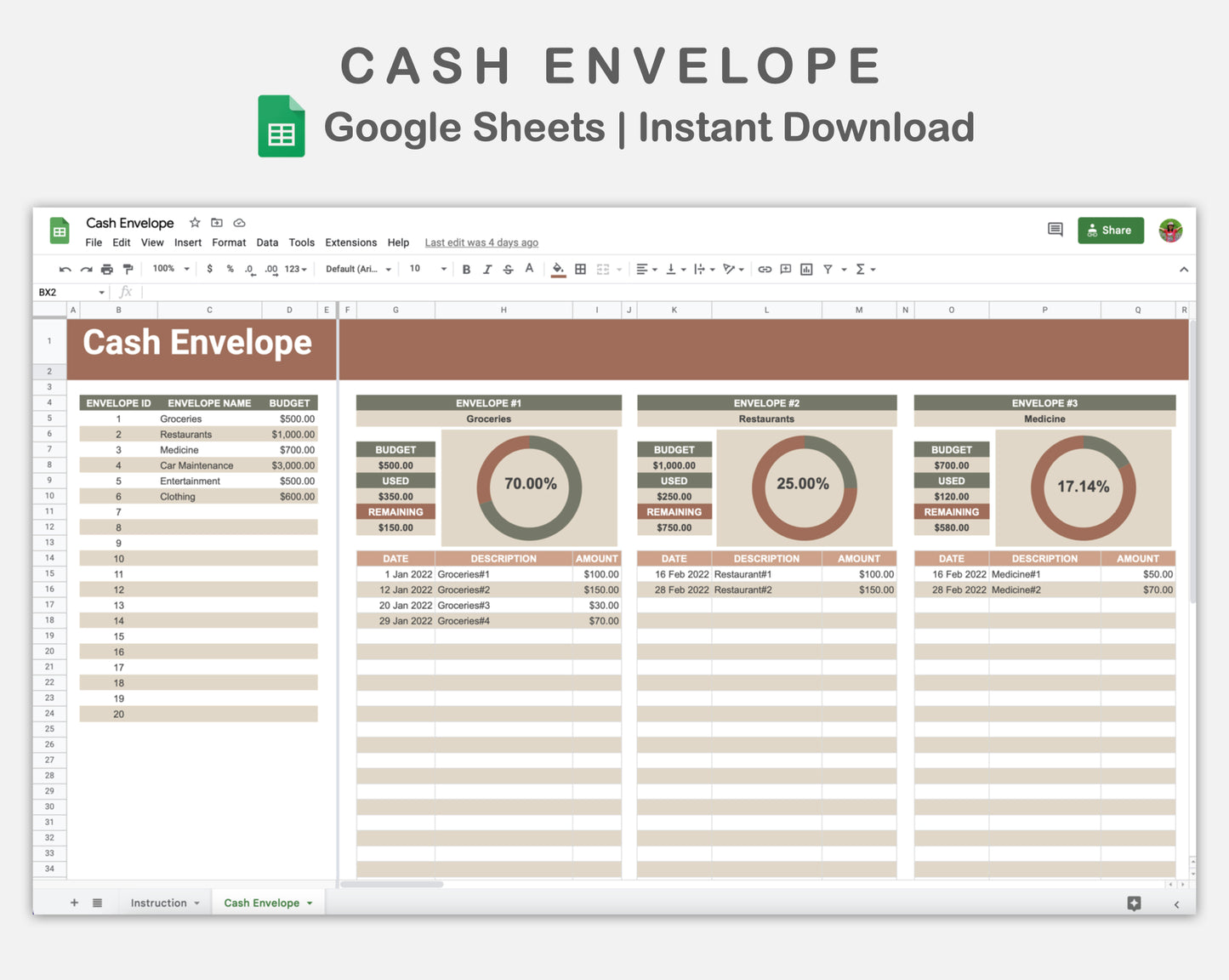This screenshot has height=980, width=1229.
Task: Click the Share button
Action: coord(1110,230)
